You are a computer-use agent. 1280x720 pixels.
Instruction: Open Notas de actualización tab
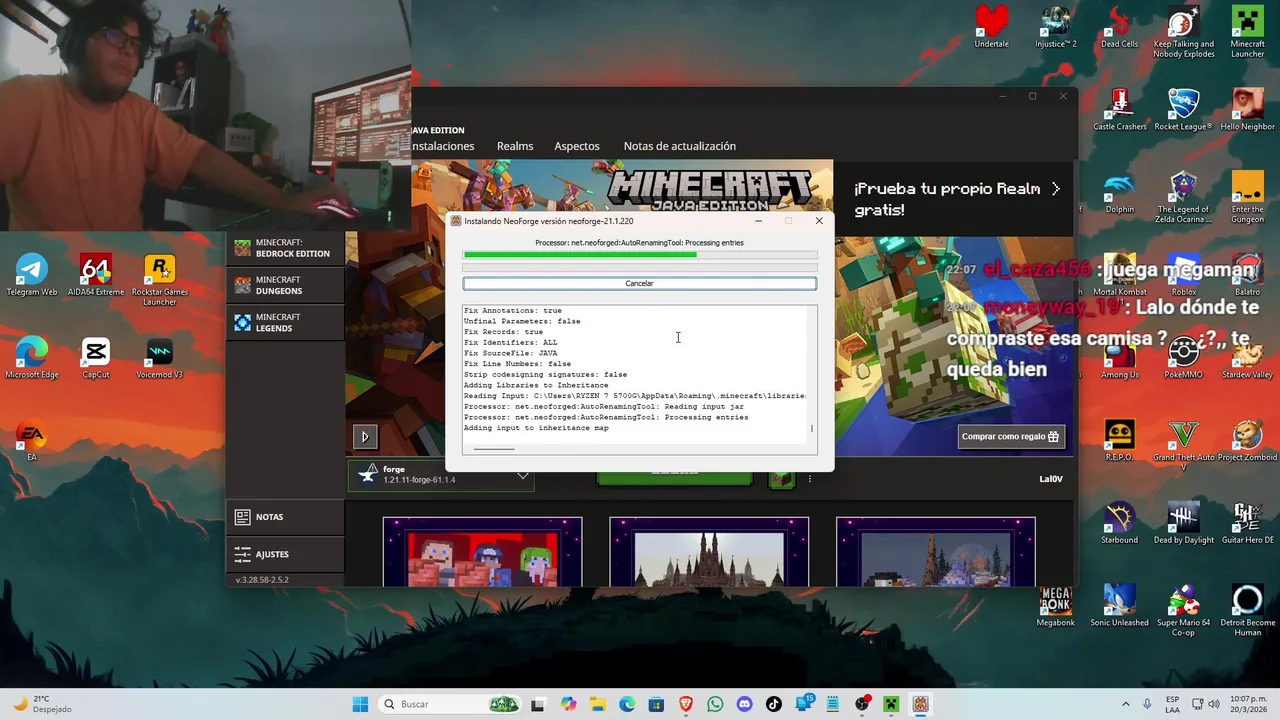(680, 146)
